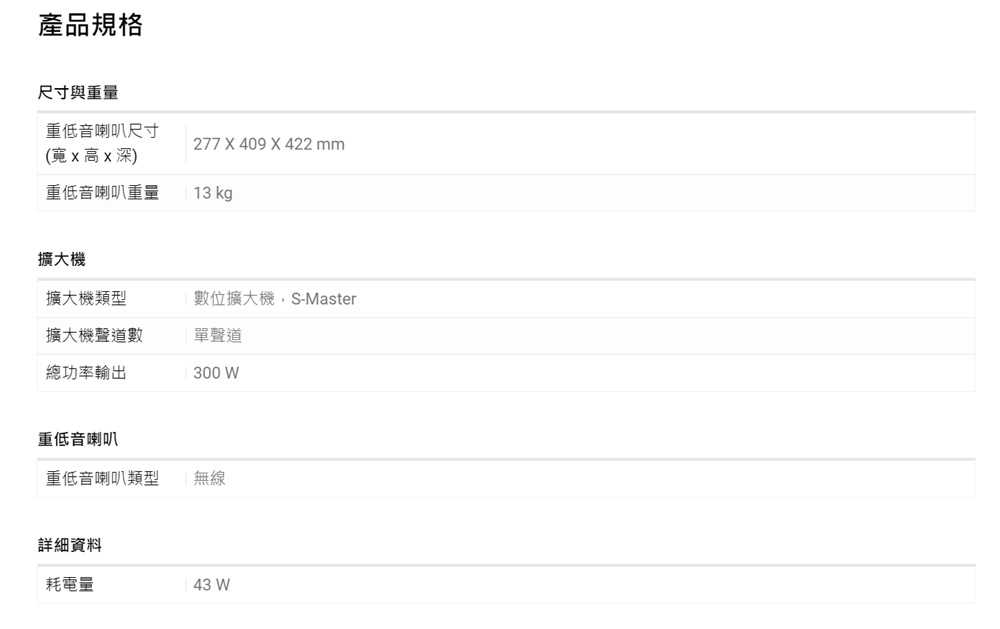Click the 無線 subwoofer type value
Viewport: 1000px width, 629px height.
210,479
